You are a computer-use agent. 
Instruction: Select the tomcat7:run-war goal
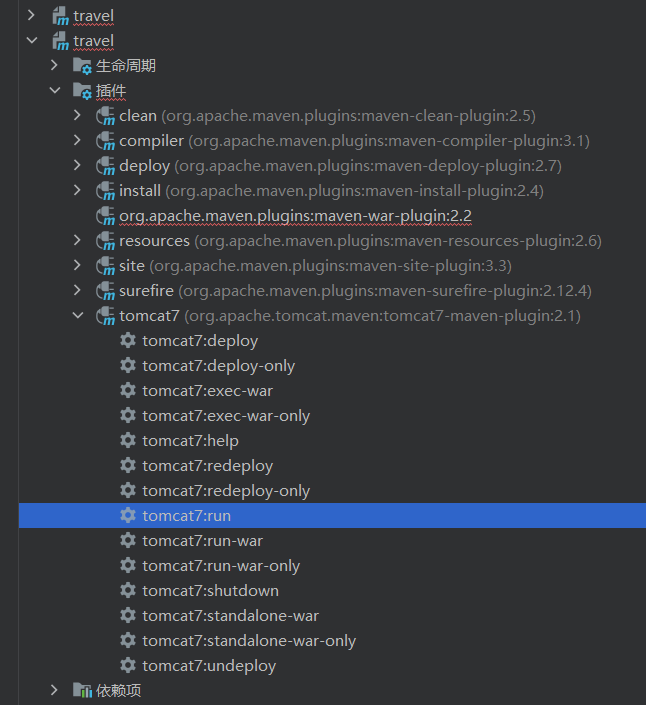coord(202,541)
